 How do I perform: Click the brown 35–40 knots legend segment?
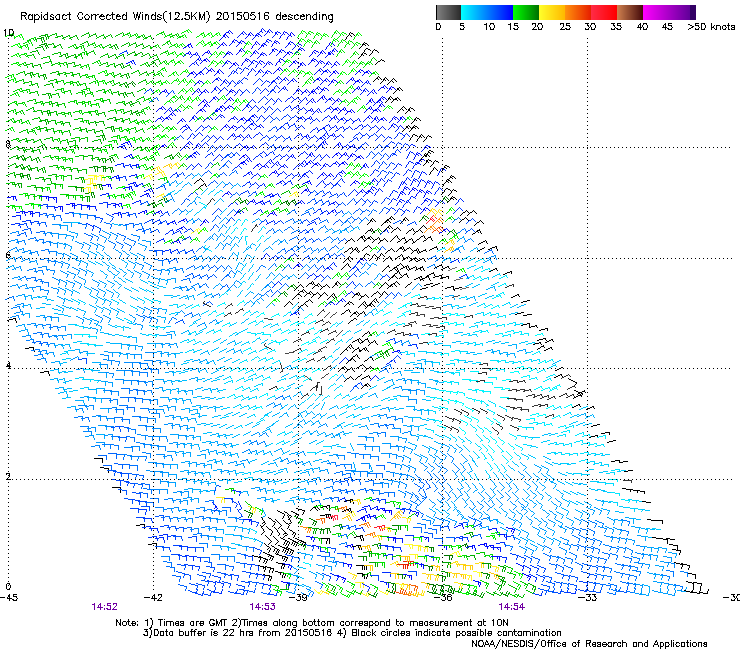pyautogui.click(x=630, y=12)
